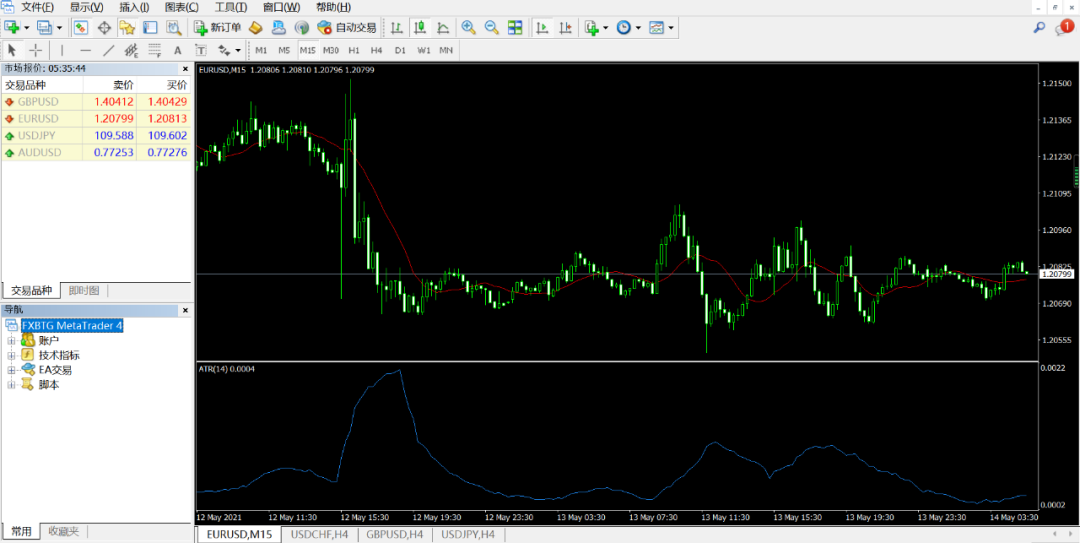The width and height of the screenshot is (1080, 543).
Task: Tile chart windows icon
Action: click(x=515, y=28)
